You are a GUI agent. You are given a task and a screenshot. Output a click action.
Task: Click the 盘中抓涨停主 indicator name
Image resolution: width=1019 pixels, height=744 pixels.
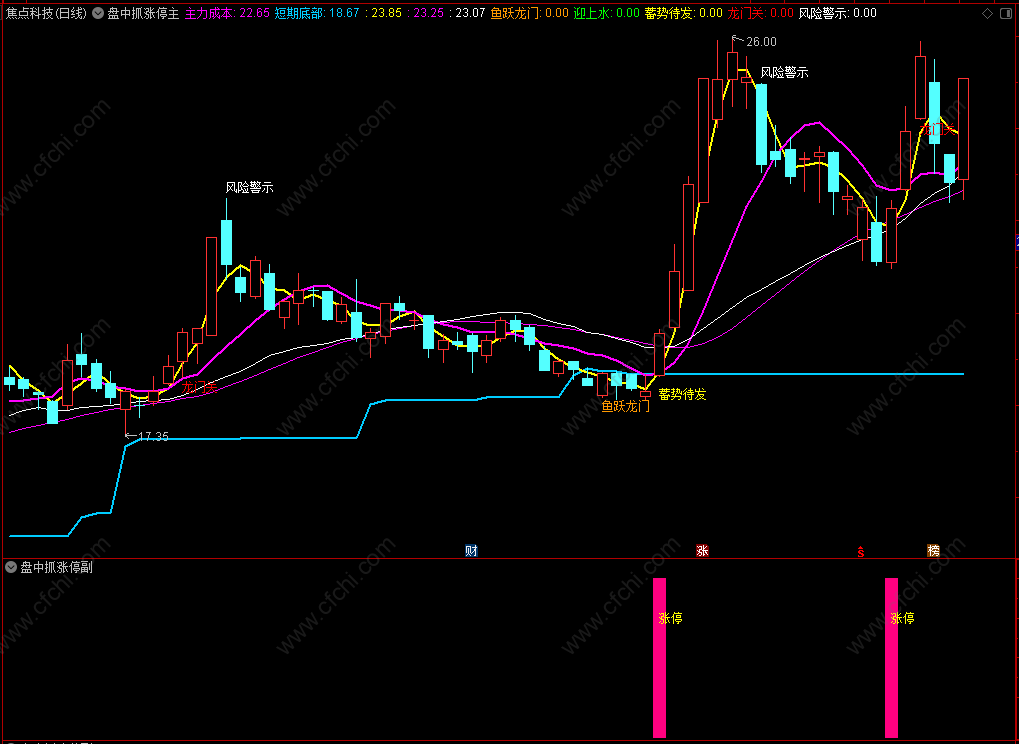point(143,13)
